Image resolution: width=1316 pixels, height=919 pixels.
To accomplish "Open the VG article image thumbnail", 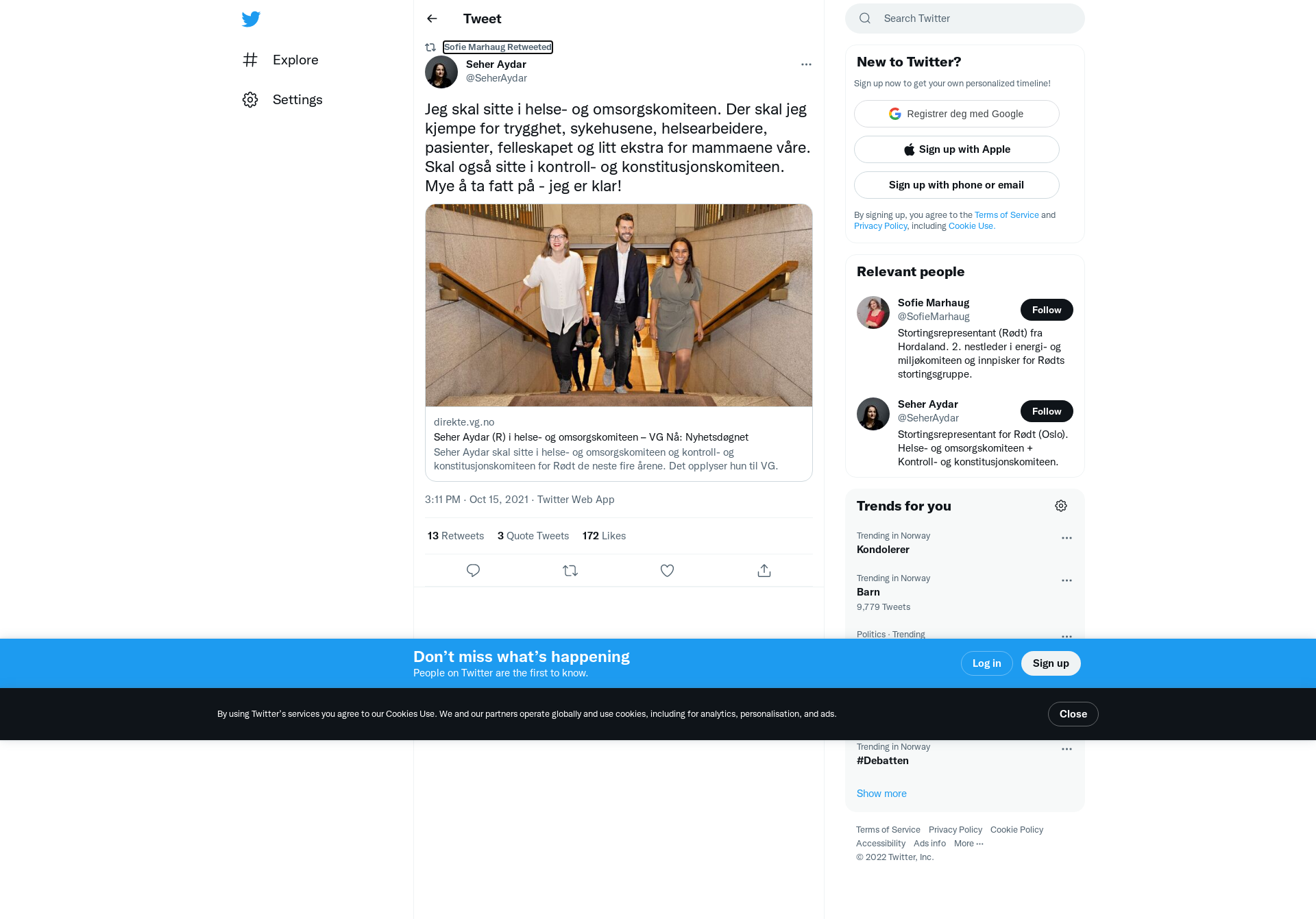I will 618,305.
